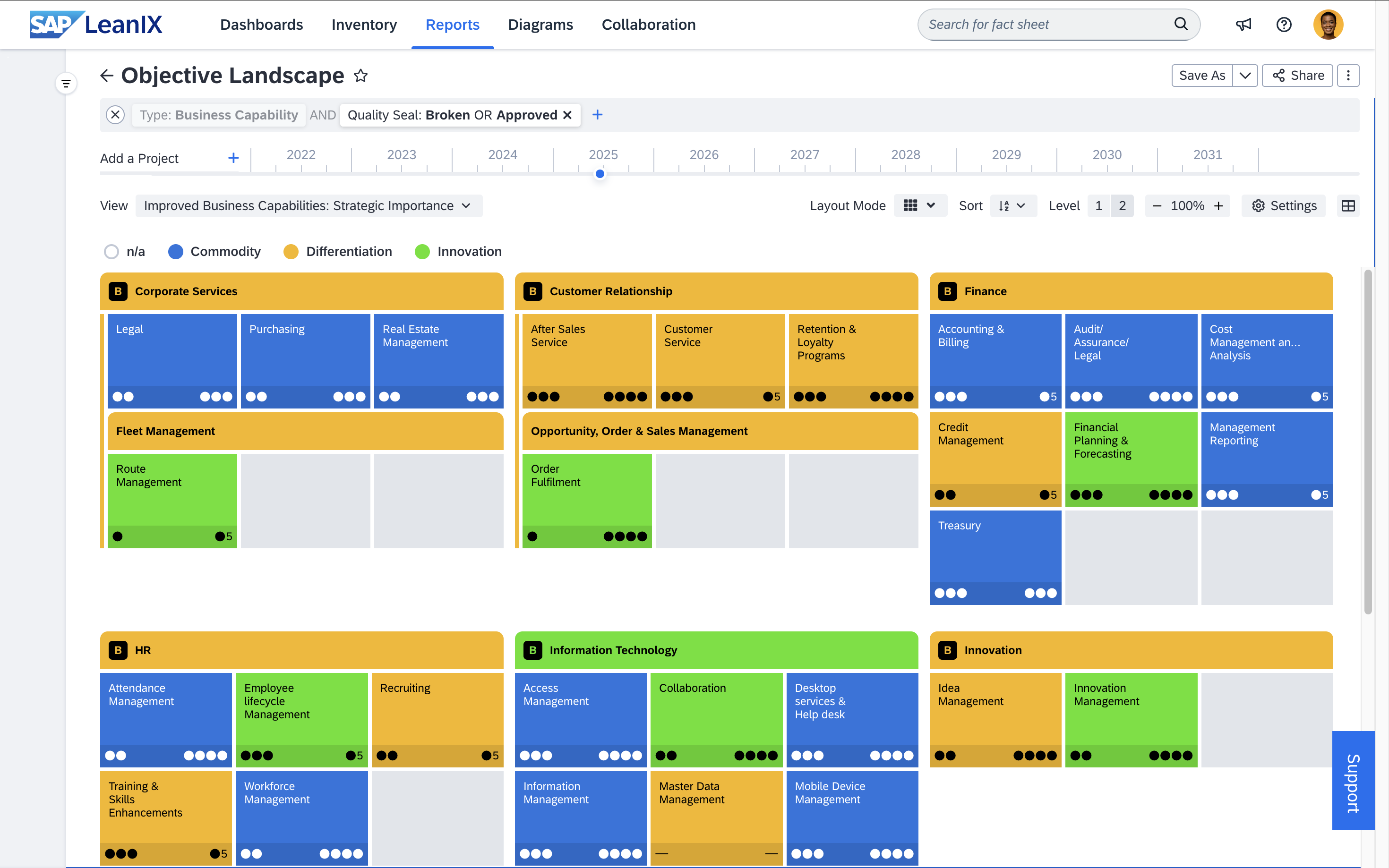Image resolution: width=1389 pixels, height=868 pixels.
Task: Open the help question mark icon
Action: (1284, 25)
